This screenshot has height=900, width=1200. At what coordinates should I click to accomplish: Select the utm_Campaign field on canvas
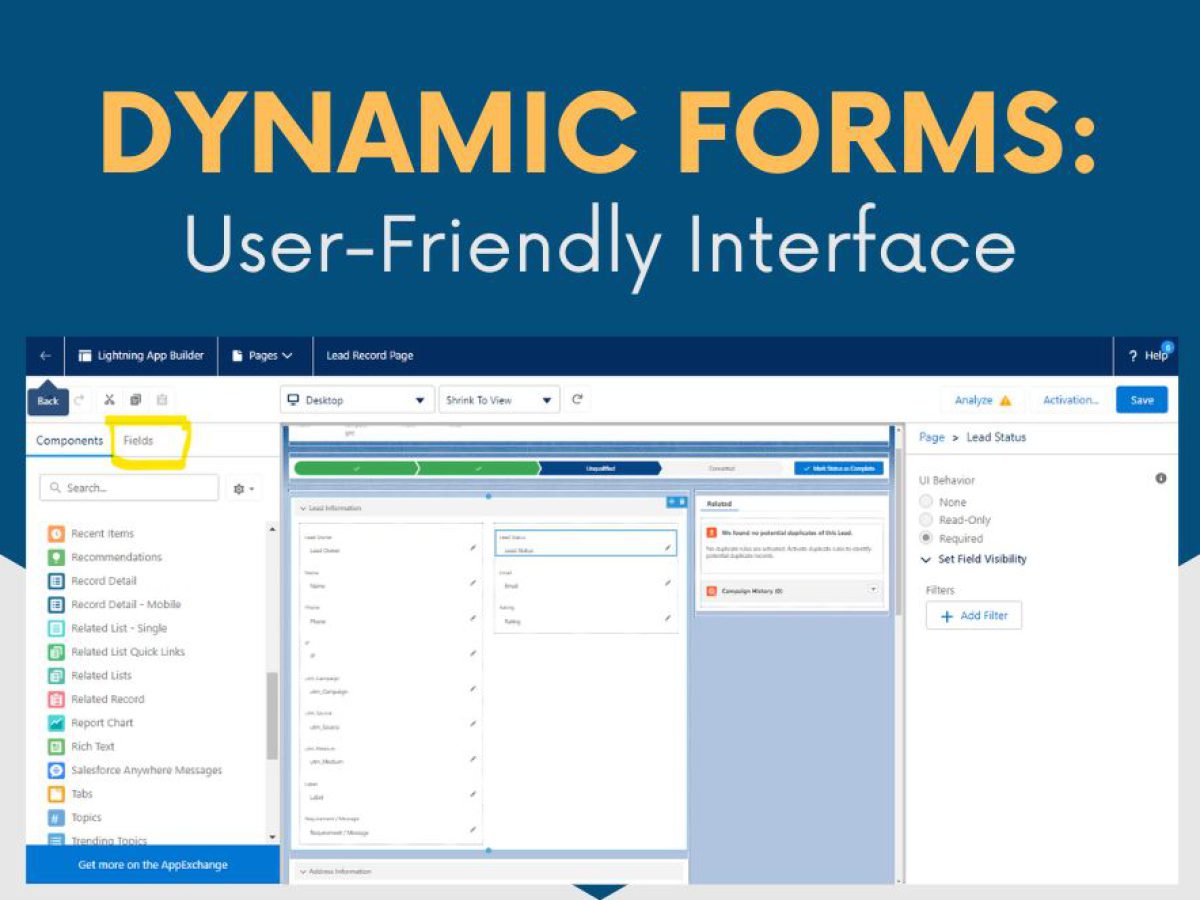pos(393,686)
